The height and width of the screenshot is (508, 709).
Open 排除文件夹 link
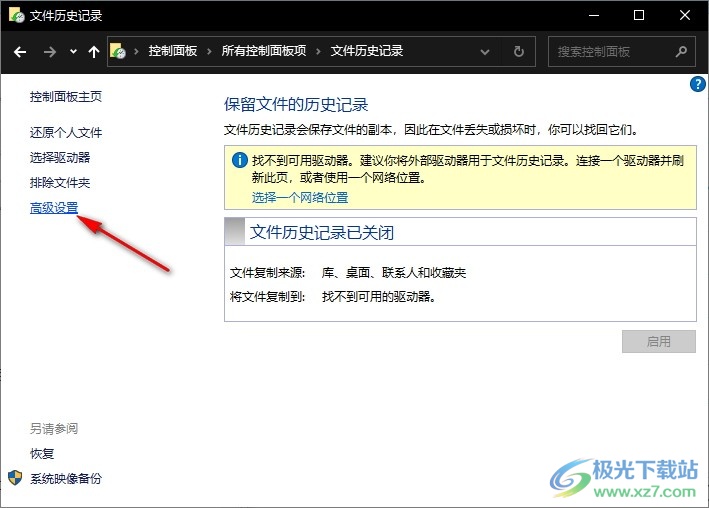[60, 183]
